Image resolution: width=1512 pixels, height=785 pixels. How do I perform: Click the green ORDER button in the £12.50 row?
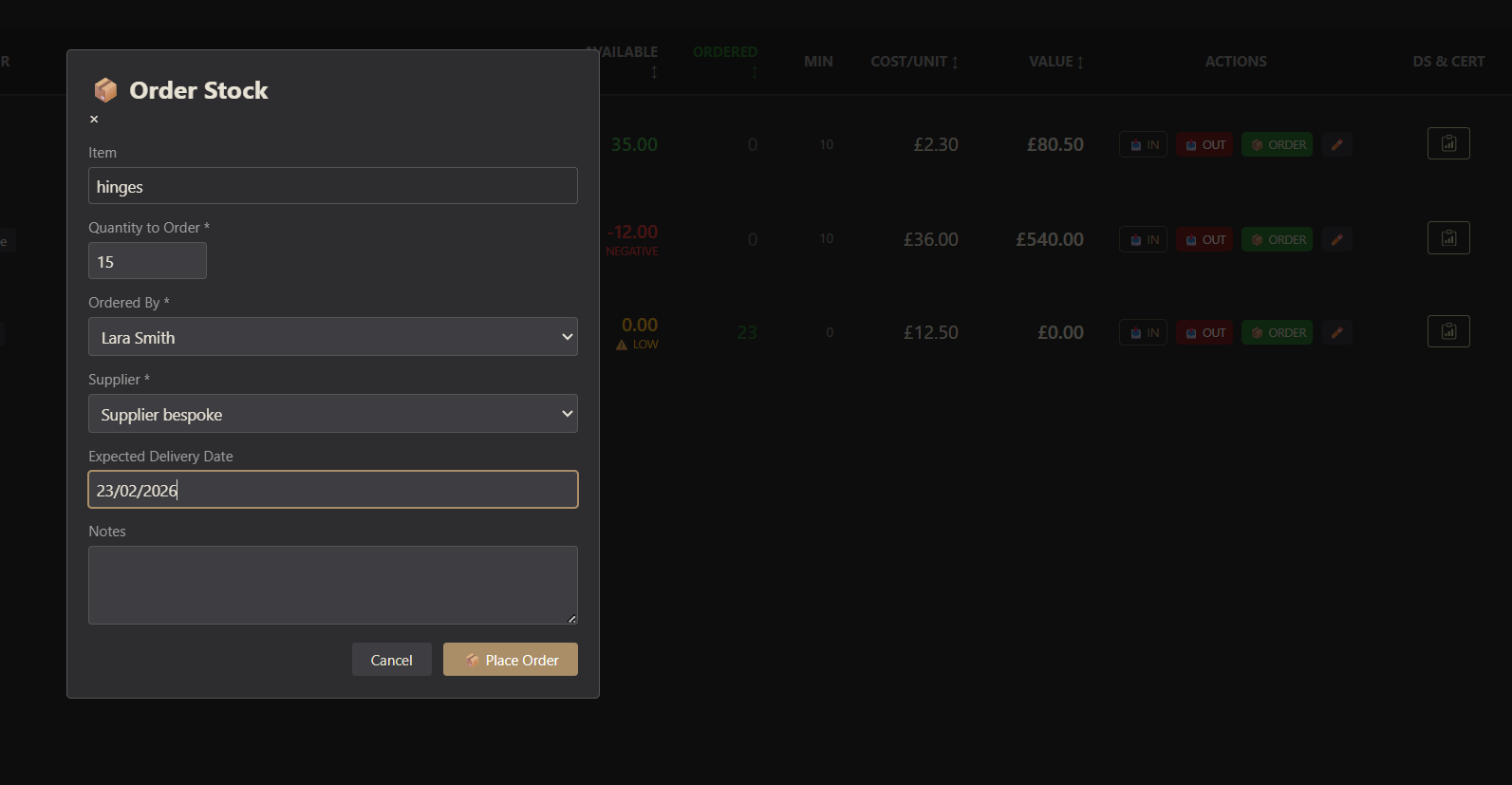coord(1277,333)
